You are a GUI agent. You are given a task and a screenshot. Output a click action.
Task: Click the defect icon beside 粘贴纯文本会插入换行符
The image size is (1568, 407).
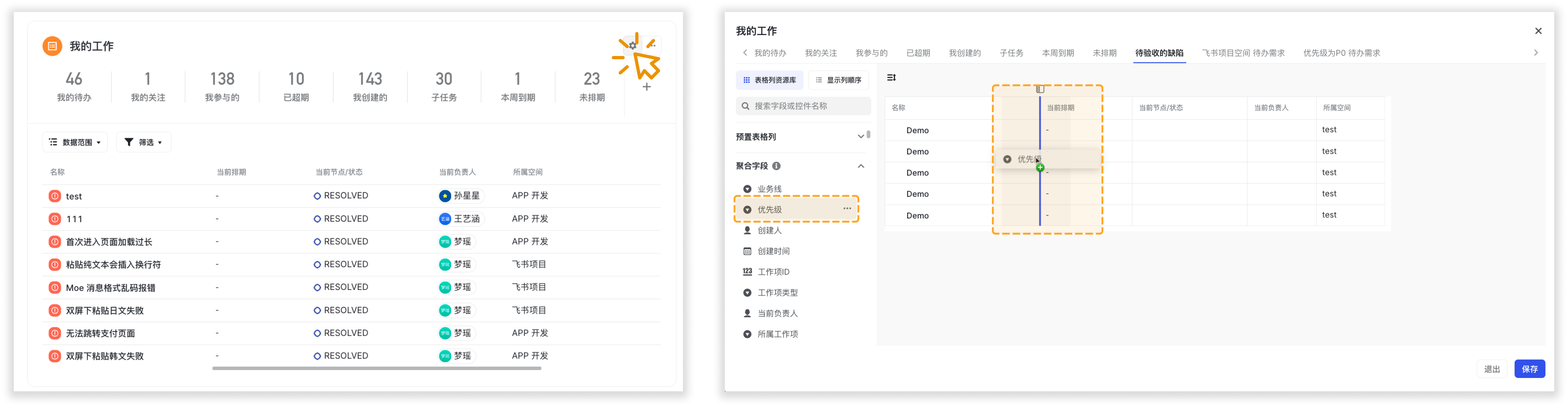click(x=55, y=264)
